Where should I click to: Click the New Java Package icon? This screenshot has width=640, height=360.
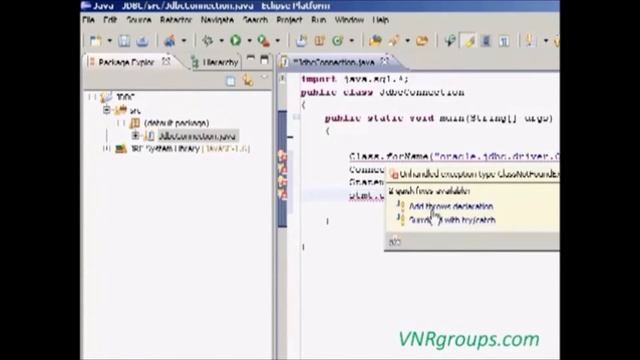point(320,41)
